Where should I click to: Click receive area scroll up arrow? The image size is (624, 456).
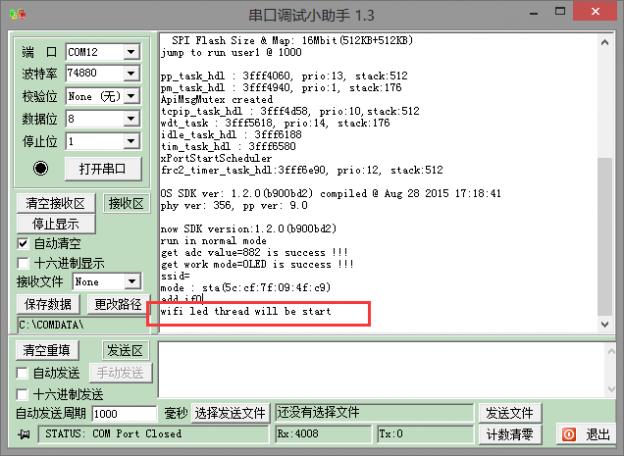click(x=605, y=42)
